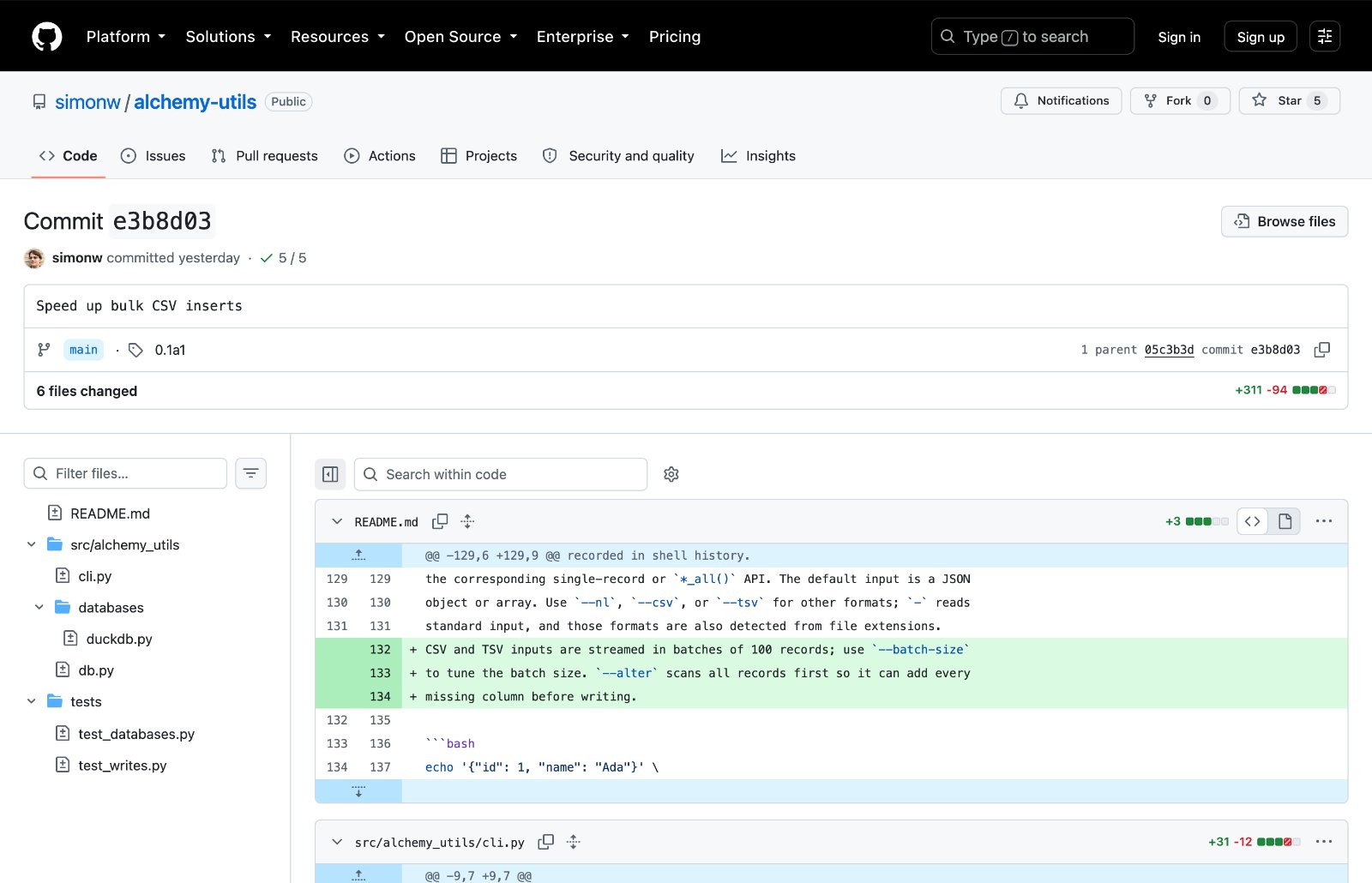This screenshot has height=883, width=1372.
Task: Copy the src/alchemy_utils/cli.py file path
Action: pyautogui.click(x=546, y=842)
